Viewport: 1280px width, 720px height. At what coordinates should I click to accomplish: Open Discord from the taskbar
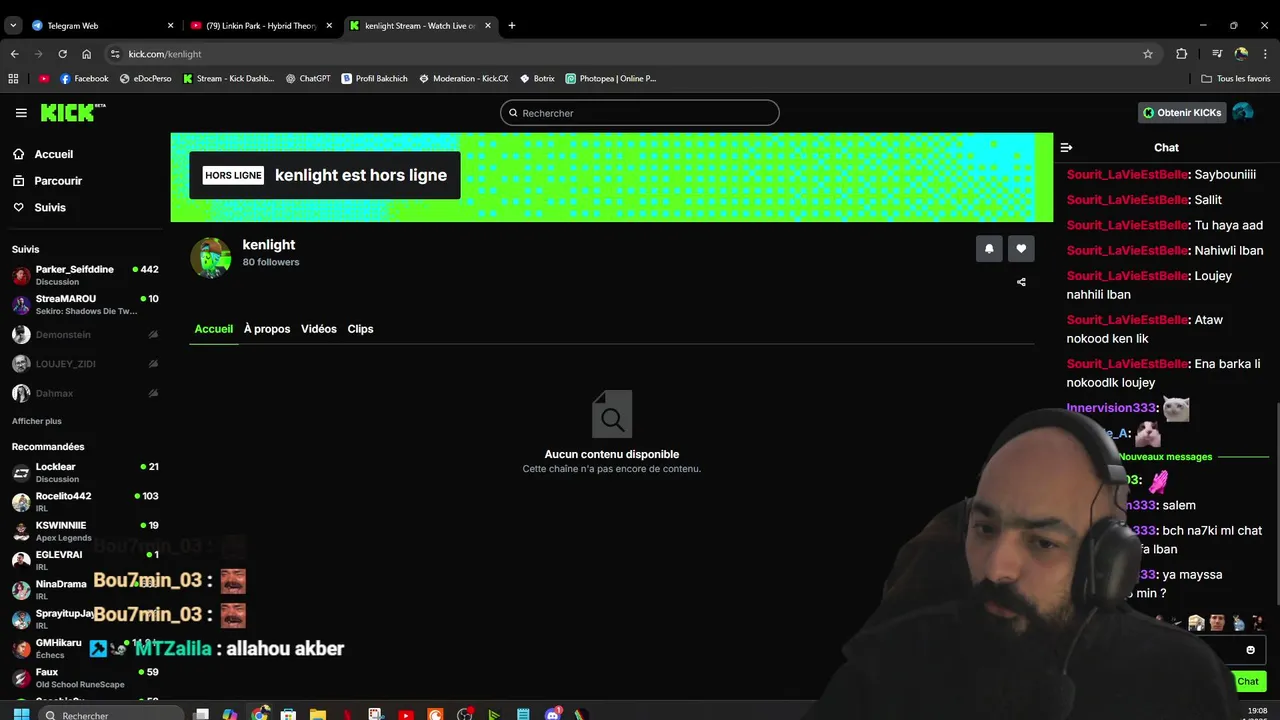[x=553, y=715]
